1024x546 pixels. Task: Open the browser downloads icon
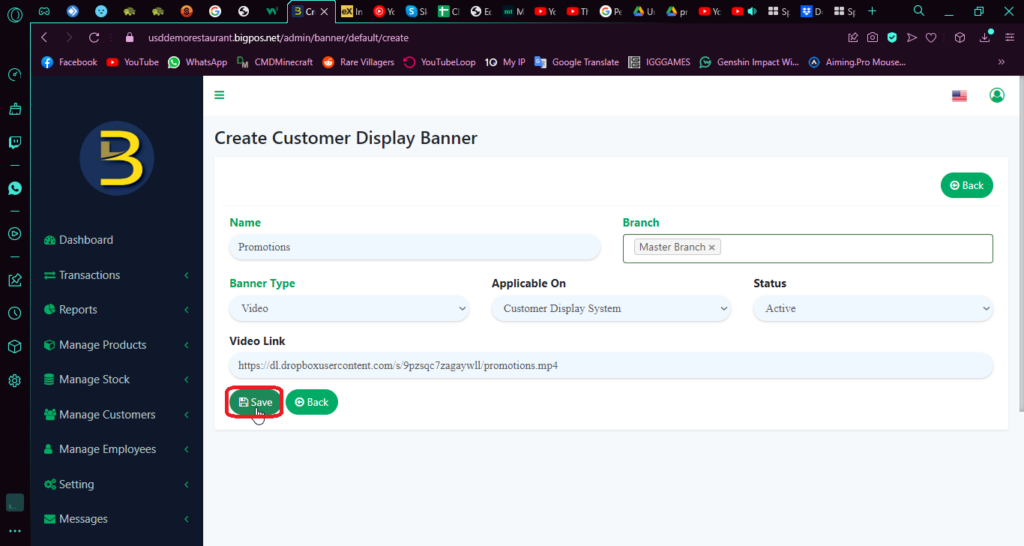tap(985, 38)
